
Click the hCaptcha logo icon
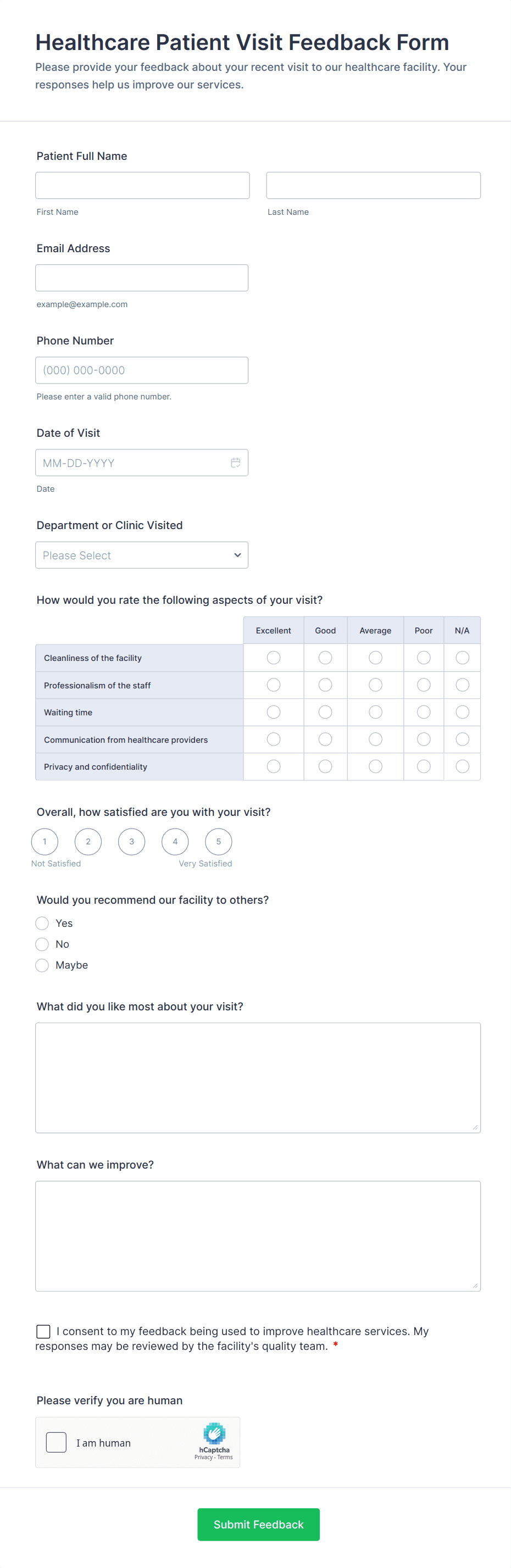pyautogui.click(x=214, y=1433)
